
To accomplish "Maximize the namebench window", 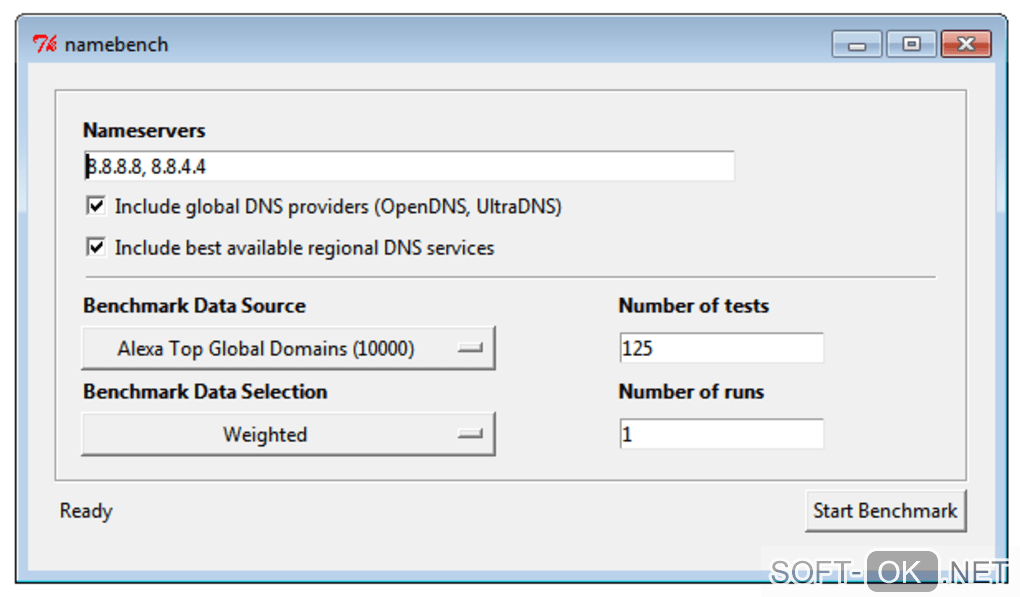I will tap(911, 44).
